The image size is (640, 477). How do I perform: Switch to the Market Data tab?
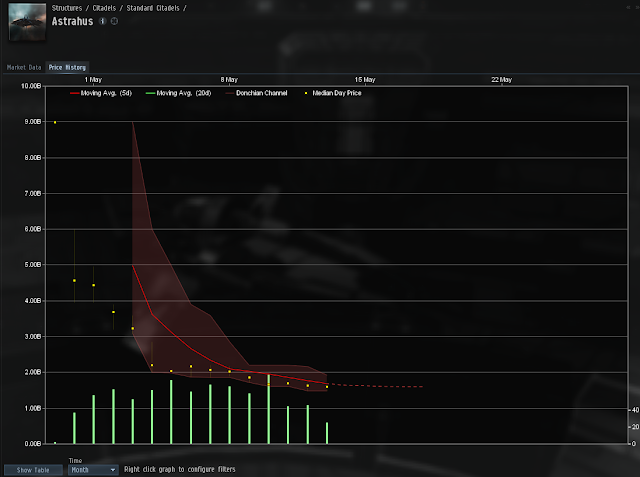click(x=24, y=67)
